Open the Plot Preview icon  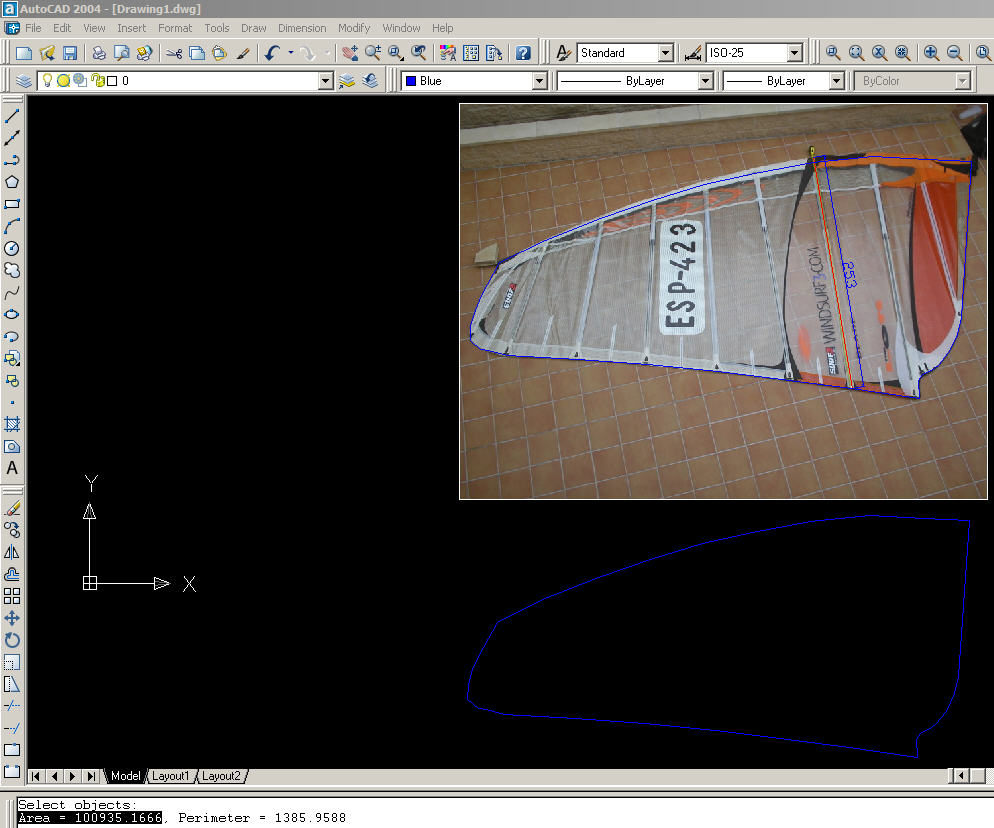pos(121,52)
